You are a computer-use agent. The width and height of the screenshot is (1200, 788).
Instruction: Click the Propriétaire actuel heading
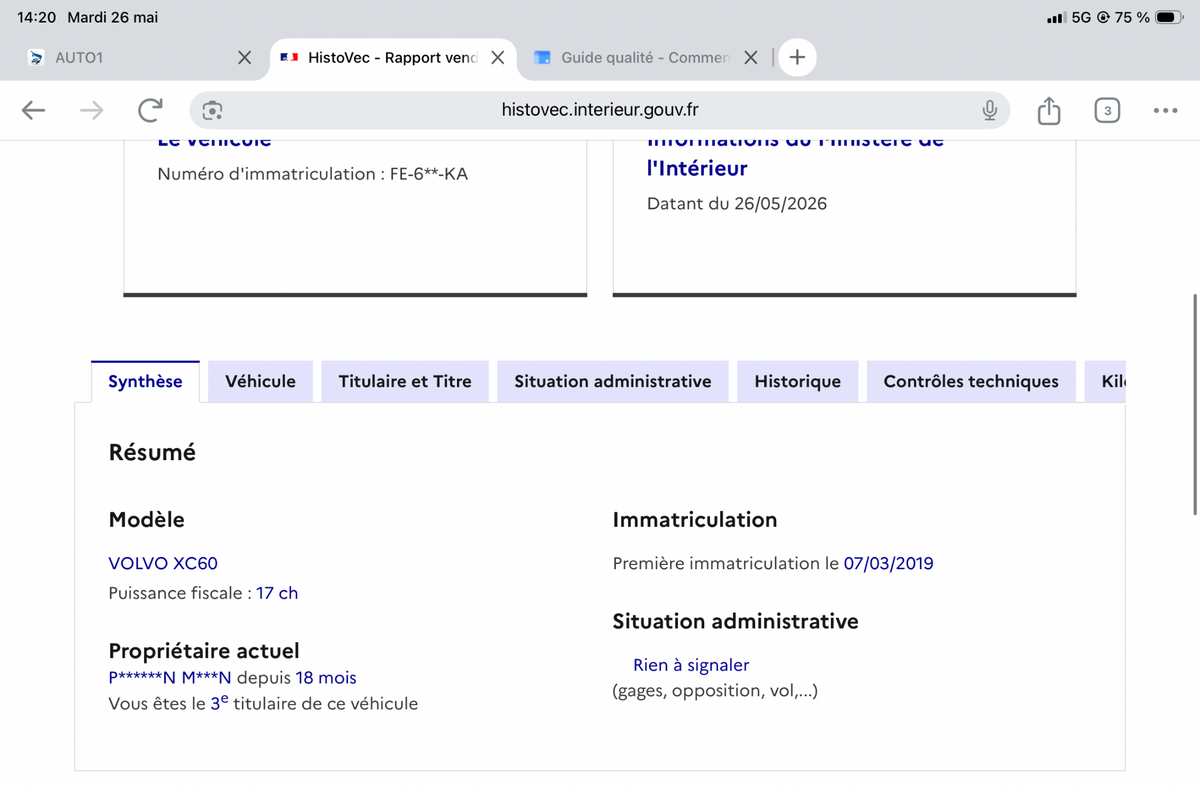(204, 651)
